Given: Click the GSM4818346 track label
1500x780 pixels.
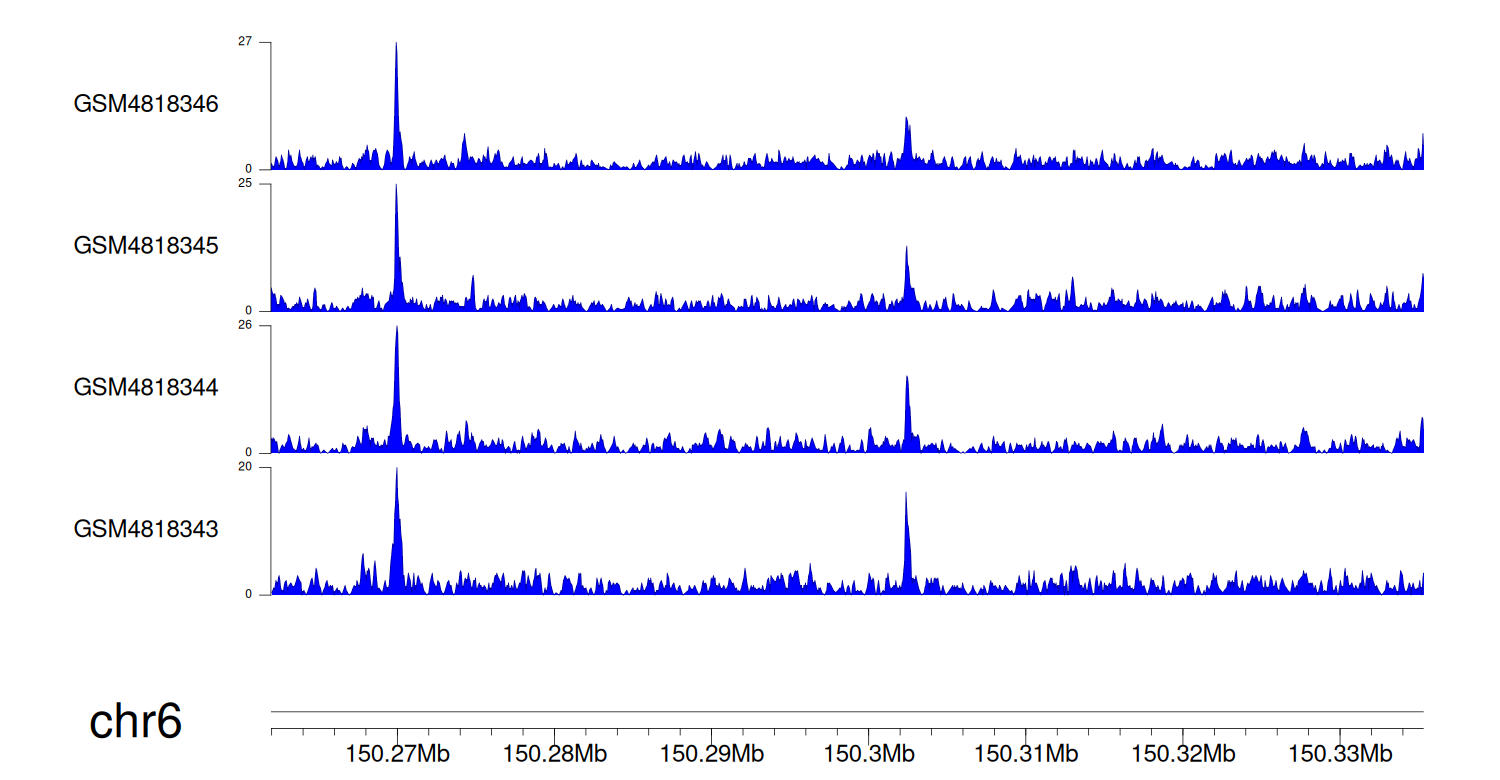Looking at the screenshot, I should pos(146,104).
